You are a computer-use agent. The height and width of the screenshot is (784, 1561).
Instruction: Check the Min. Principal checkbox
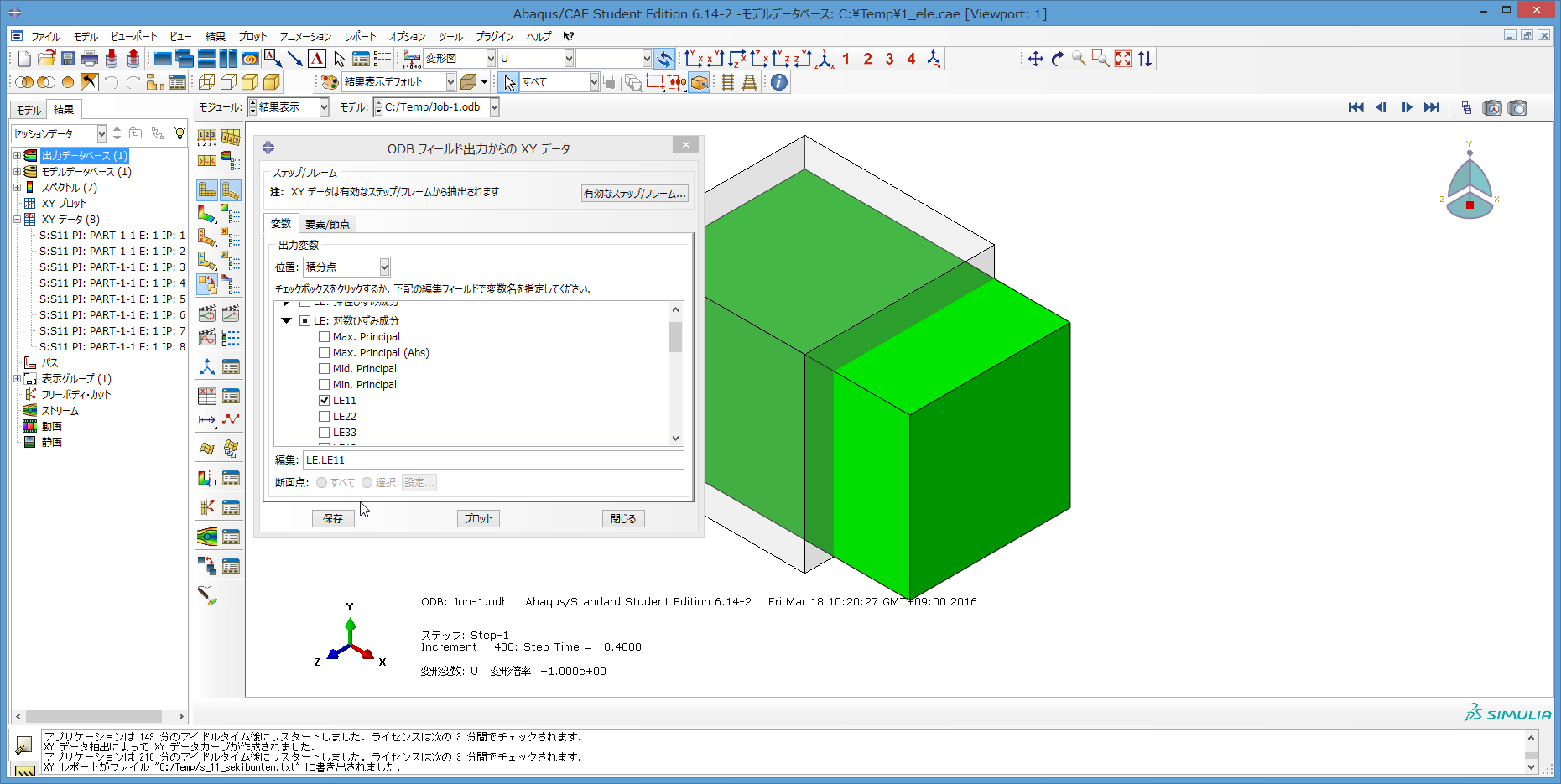tap(324, 385)
